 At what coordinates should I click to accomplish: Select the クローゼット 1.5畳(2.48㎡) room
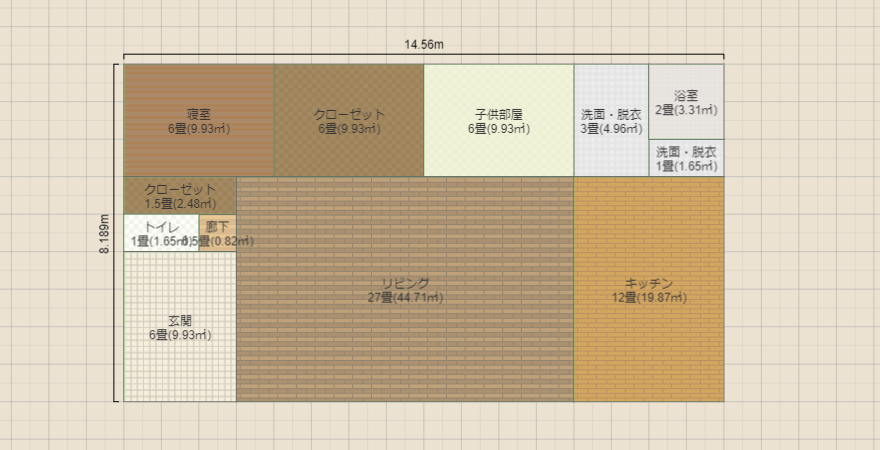[180, 195]
